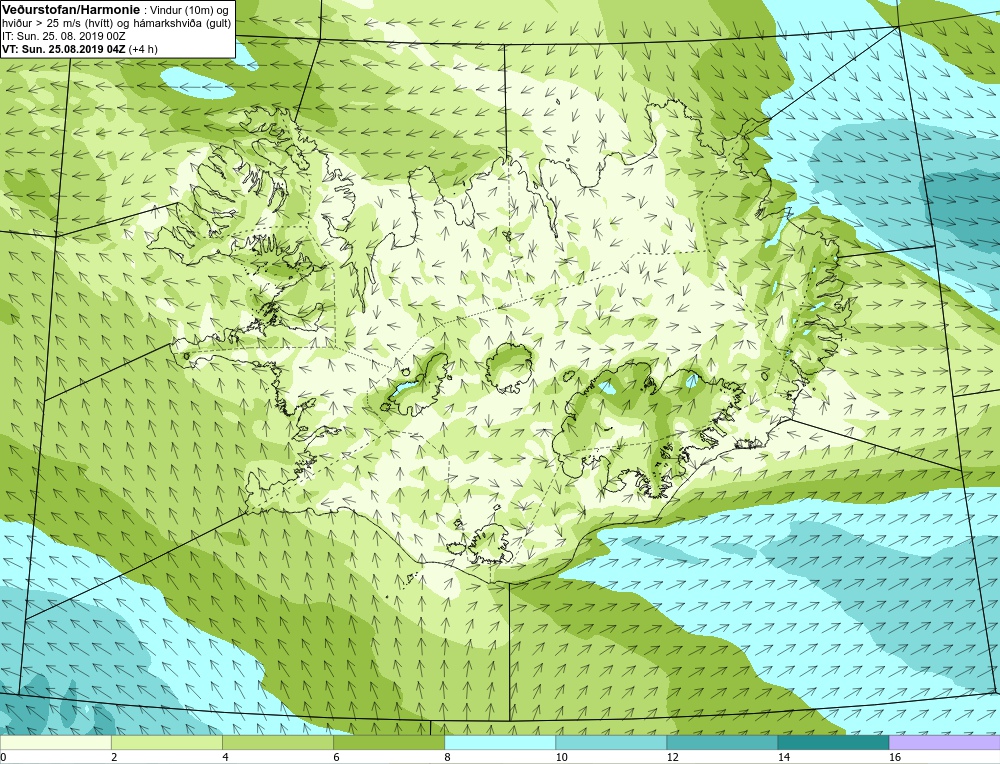The image size is (1000, 764).
Task: Click the 12–14 m/s darker teal legend swatch
Action: click(x=722, y=742)
